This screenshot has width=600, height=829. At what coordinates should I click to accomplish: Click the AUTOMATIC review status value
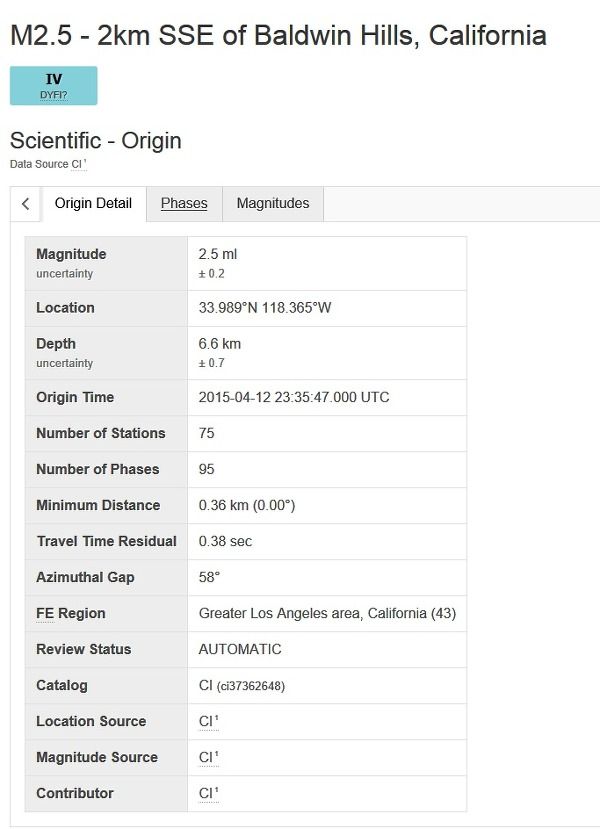click(x=240, y=649)
